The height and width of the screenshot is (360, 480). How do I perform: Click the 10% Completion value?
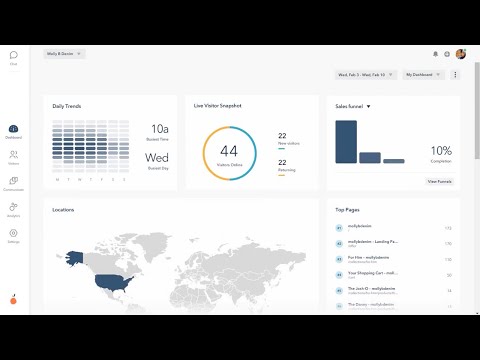click(x=441, y=151)
